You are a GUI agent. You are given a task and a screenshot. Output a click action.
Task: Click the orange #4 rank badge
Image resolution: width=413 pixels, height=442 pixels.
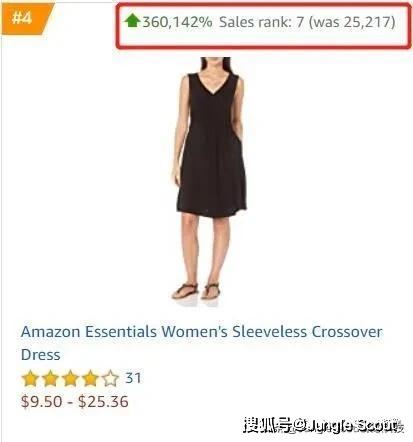(x=27, y=18)
